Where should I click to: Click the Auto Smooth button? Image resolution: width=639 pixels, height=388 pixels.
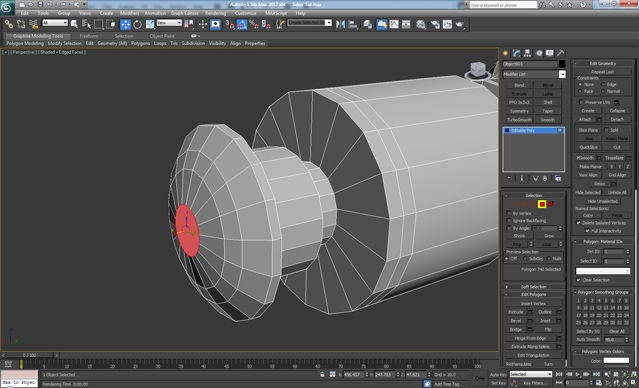pyautogui.click(x=588, y=340)
